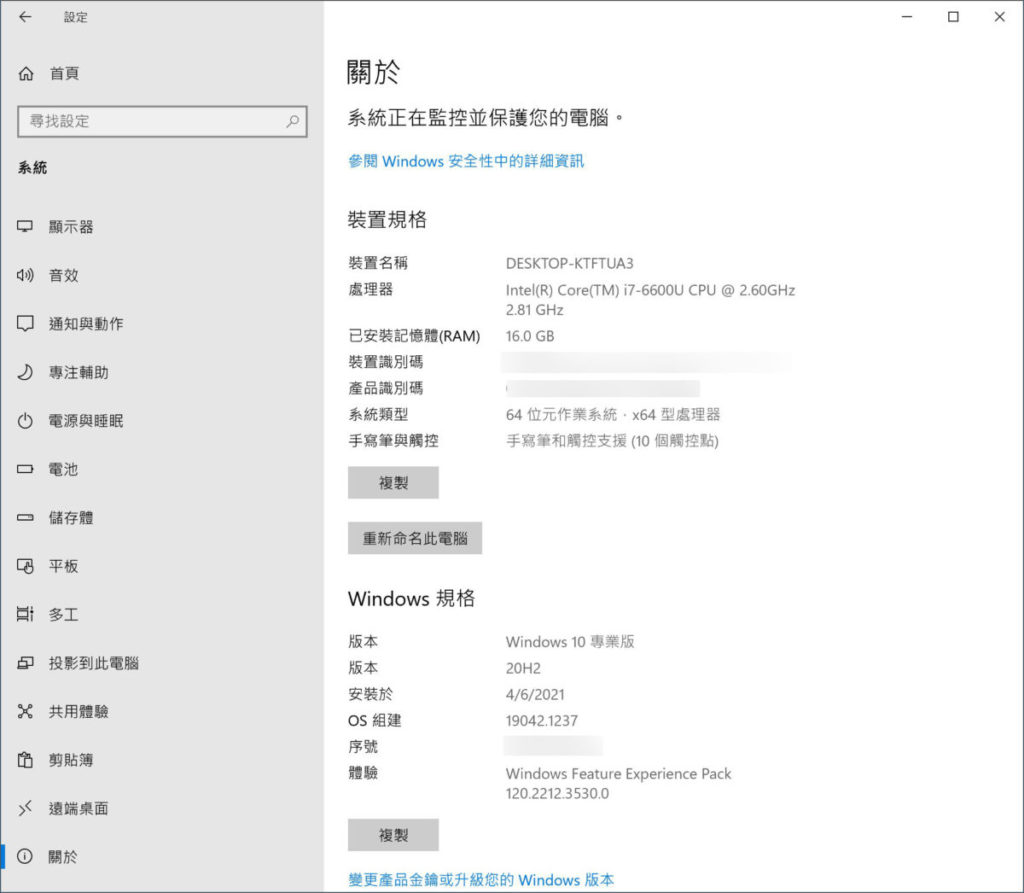Click the home (首頁) house icon

point(25,73)
